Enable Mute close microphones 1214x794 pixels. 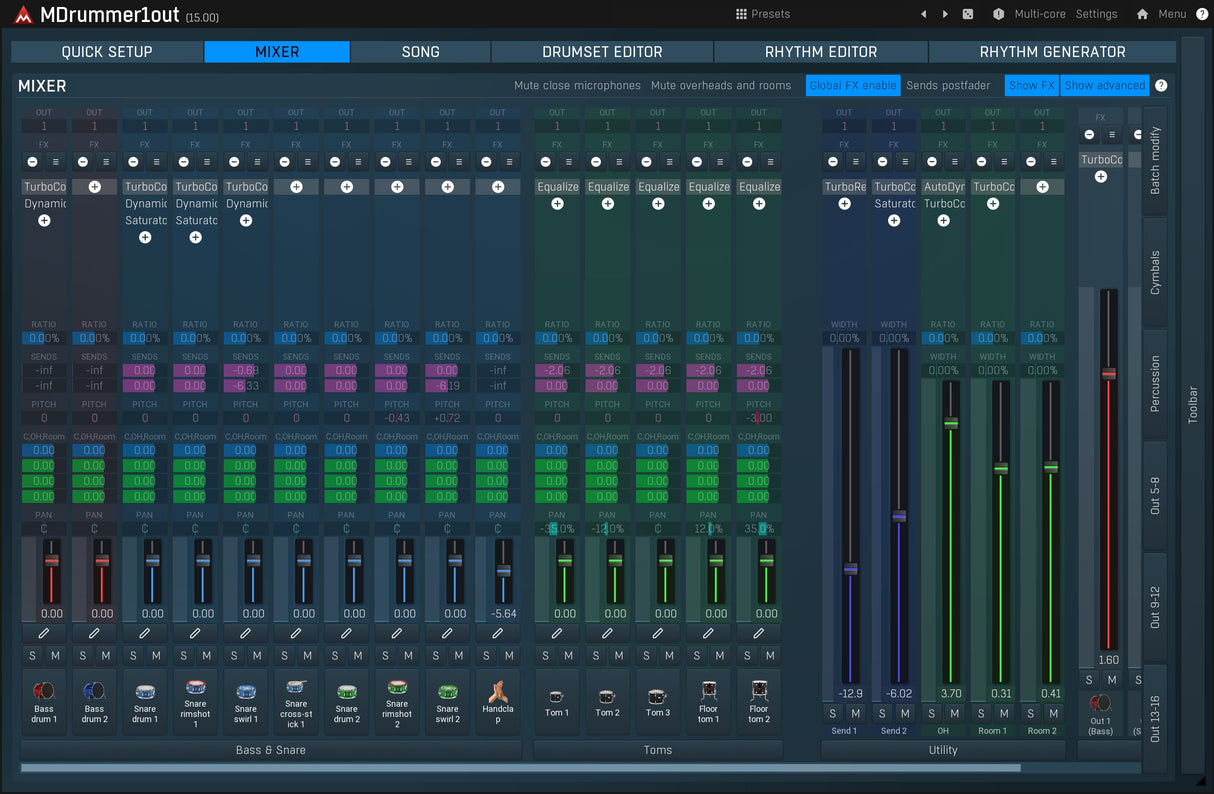(x=577, y=86)
